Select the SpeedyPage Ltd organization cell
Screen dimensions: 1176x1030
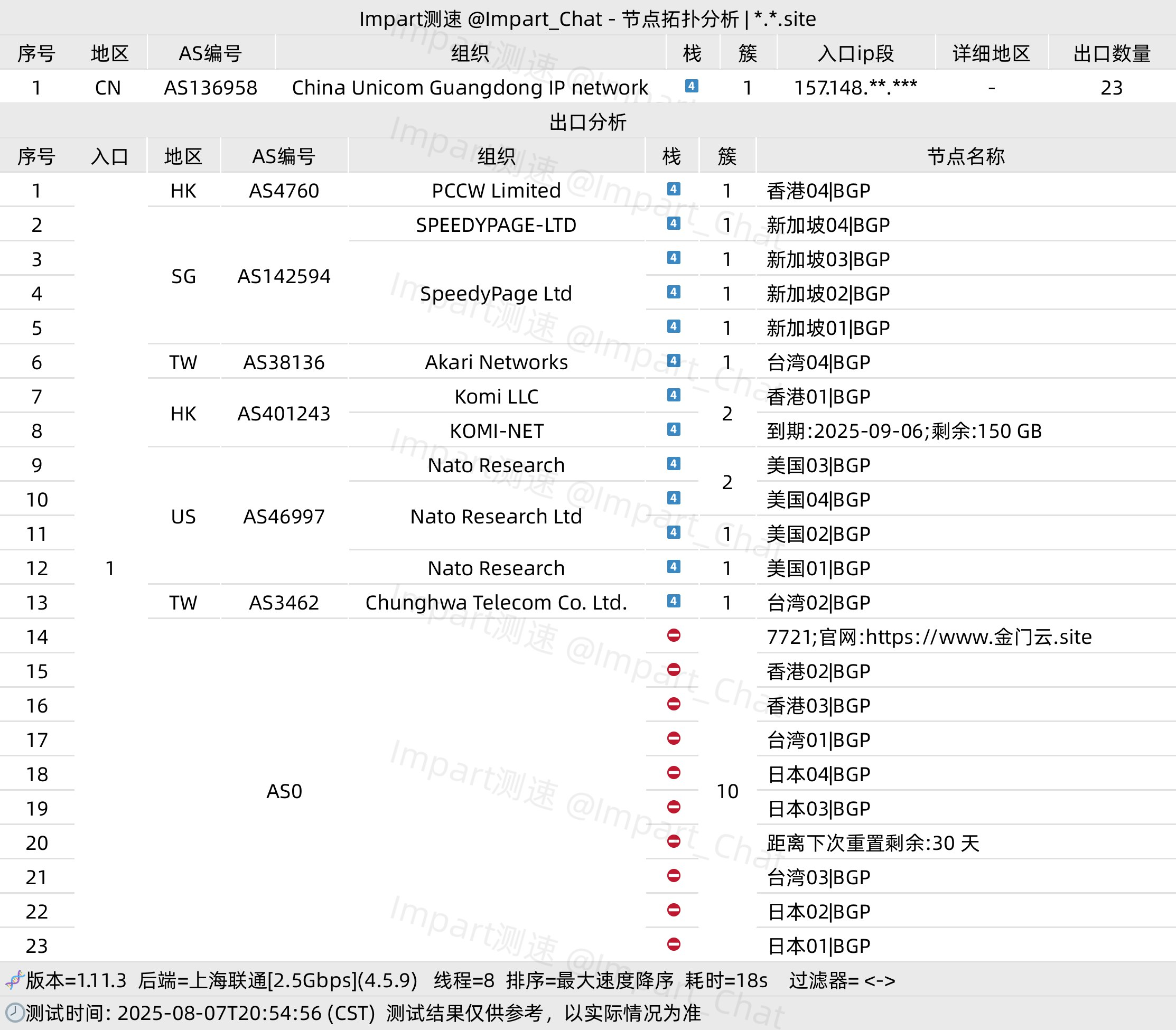[497, 294]
